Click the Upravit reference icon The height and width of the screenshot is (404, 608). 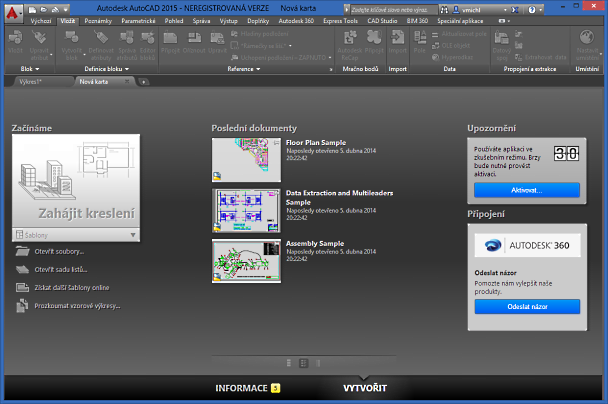click(x=217, y=38)
